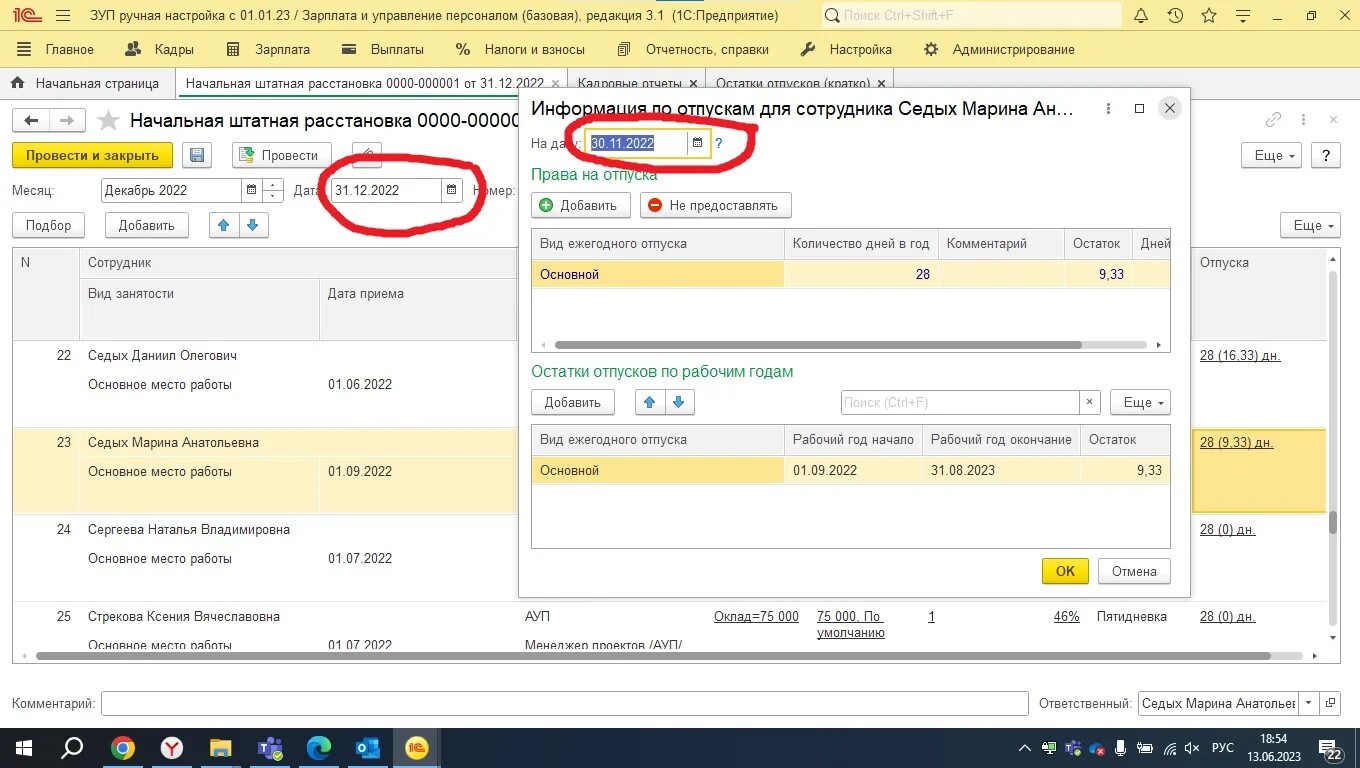Click green Добавить under Права на отпуска
1360x768 pixels.
tap(581, 205)
